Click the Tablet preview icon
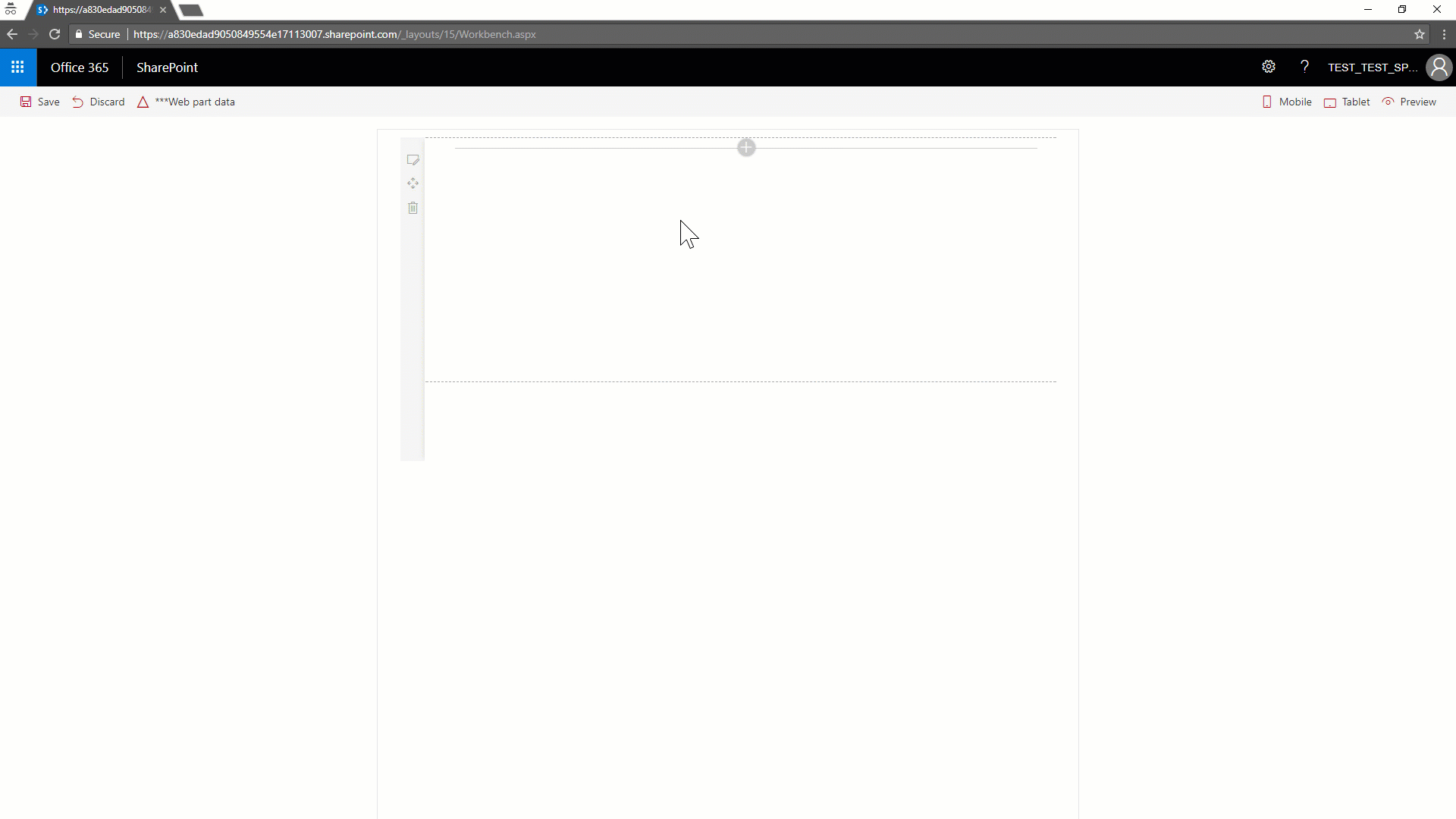Viewport: 1456px width, 819px height. [1331, 101]
